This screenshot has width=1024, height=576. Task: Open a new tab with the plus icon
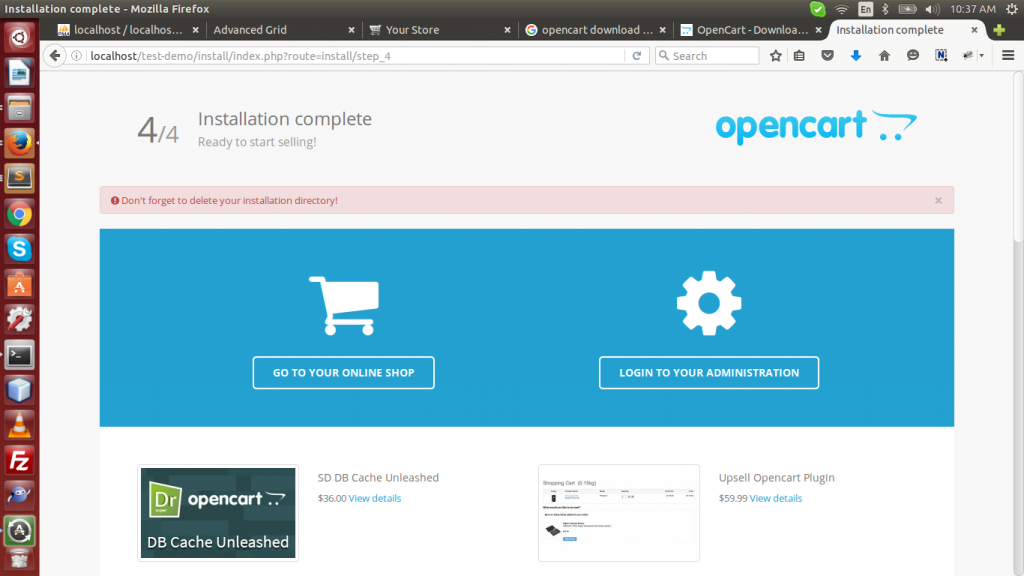pyautogui.click(x=999, y=30)
